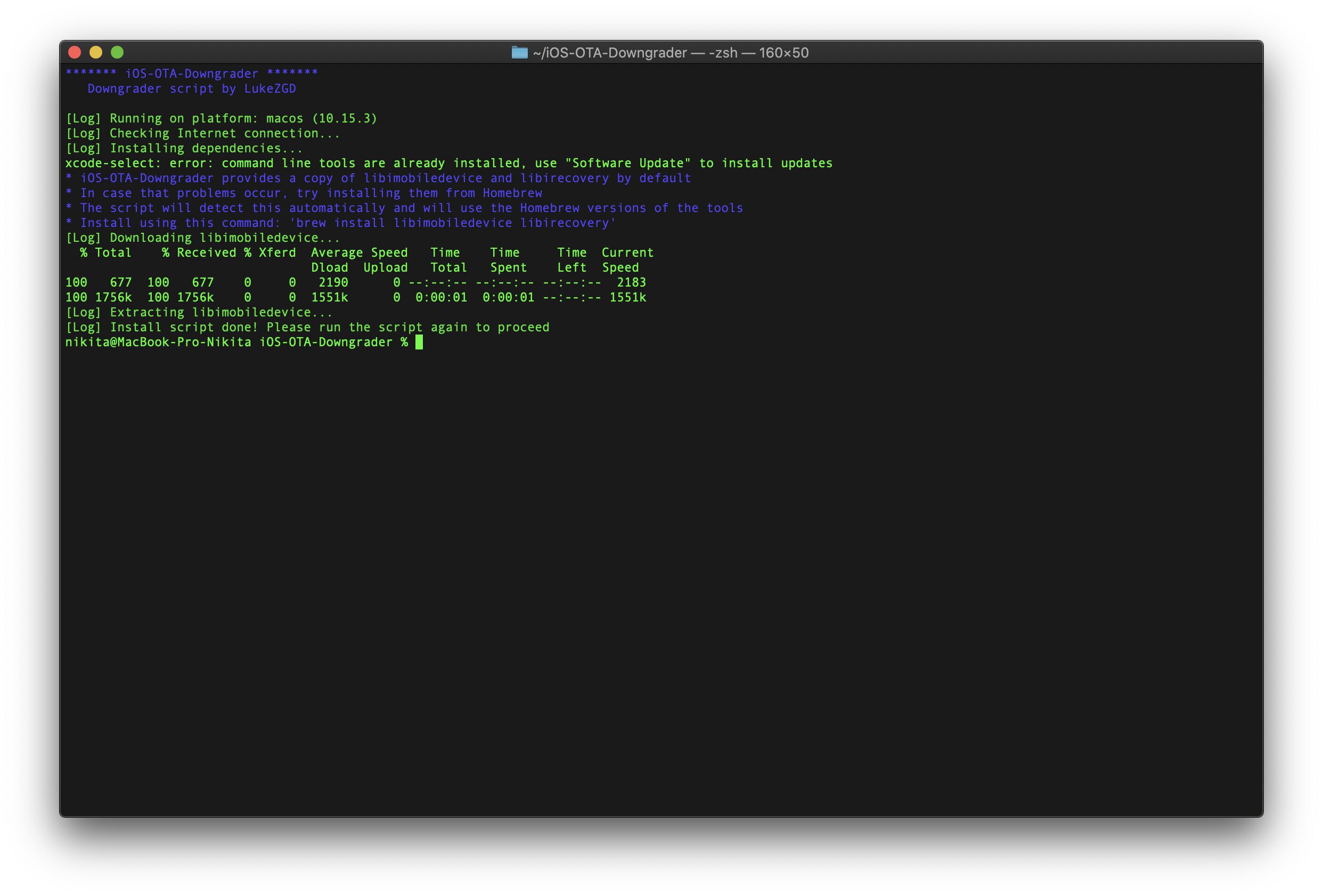Click the yellow minimize window button
Image resolution: width=1323 pixels, height=896 pixels.
tap(96, 52)
